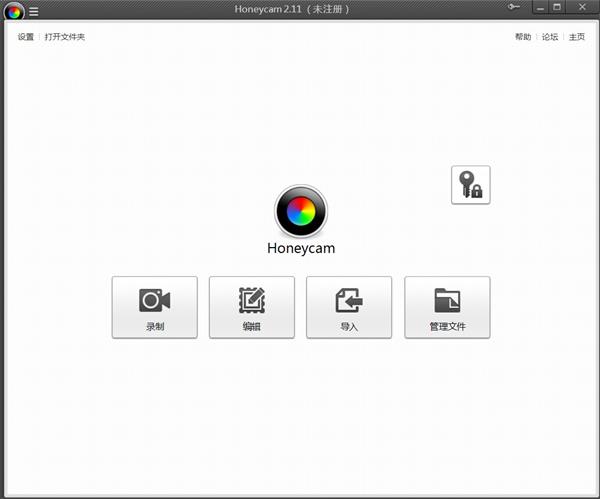Visit the 论坛 (Forum) link
The height and width of the screenshot is (499, 600).
pos(550,37)
